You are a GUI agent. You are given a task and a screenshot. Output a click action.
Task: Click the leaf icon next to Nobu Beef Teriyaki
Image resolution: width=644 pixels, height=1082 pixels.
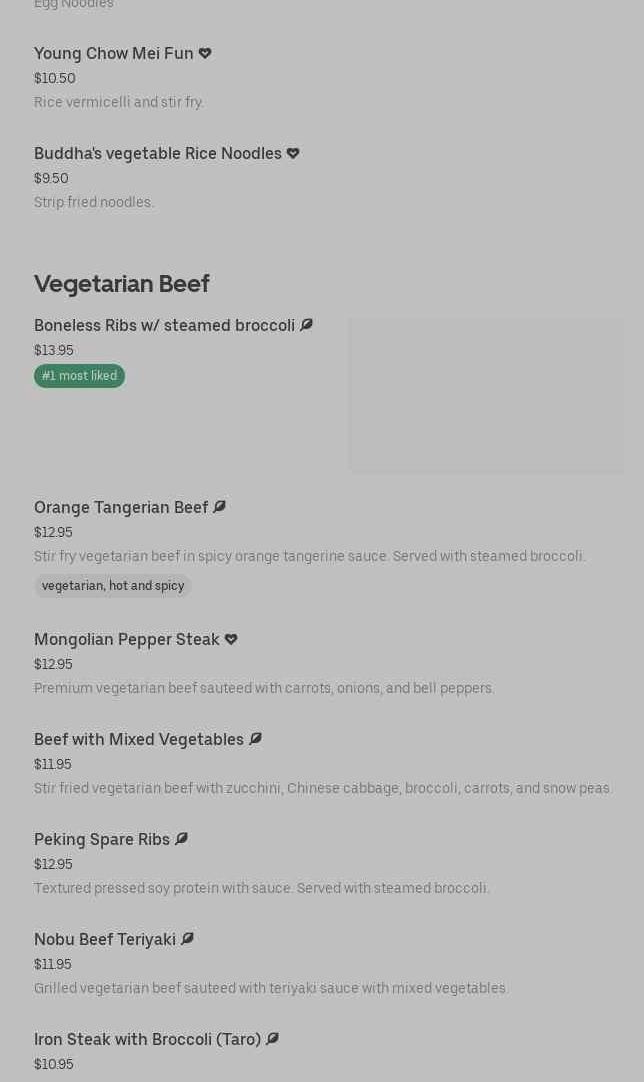(x=187, y=939)
